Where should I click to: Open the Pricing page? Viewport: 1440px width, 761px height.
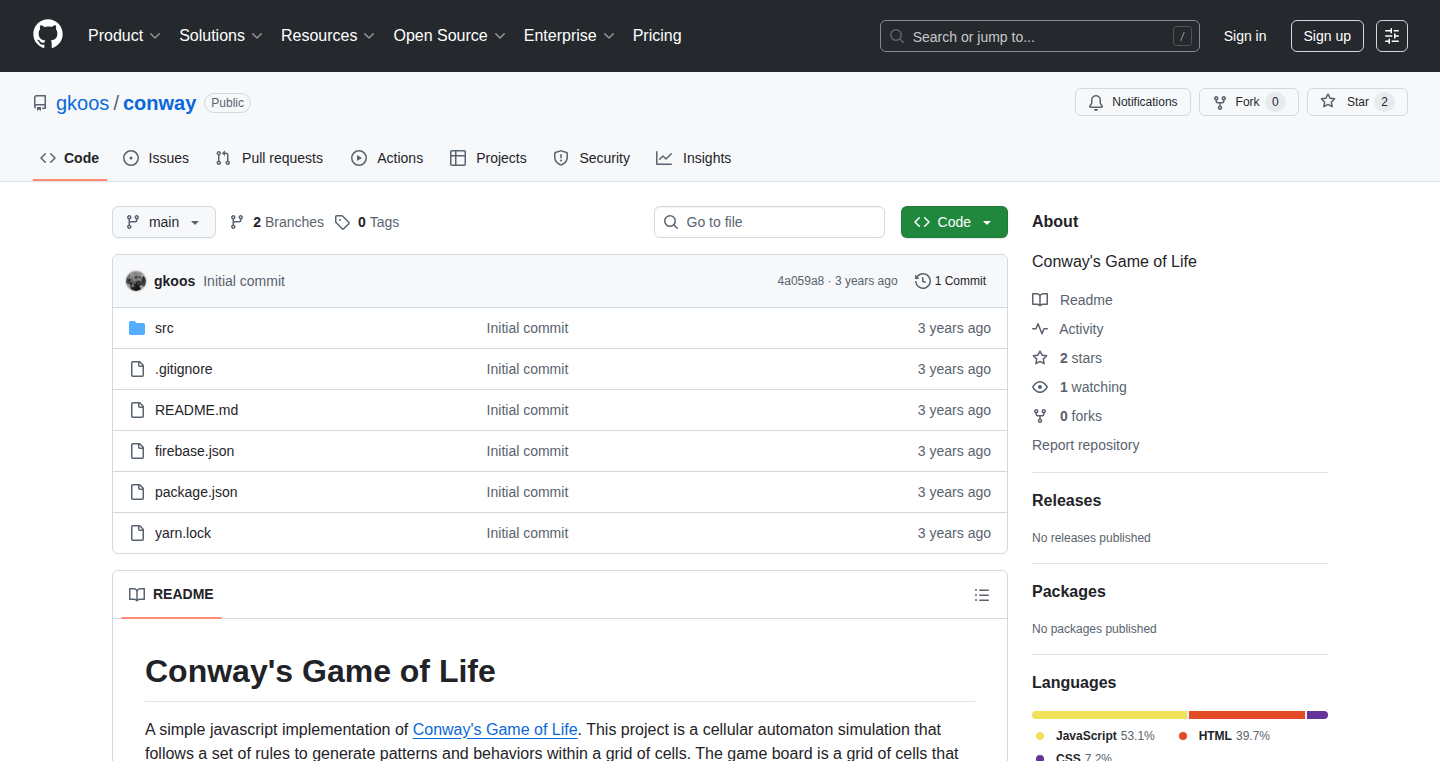coord(657,35)
